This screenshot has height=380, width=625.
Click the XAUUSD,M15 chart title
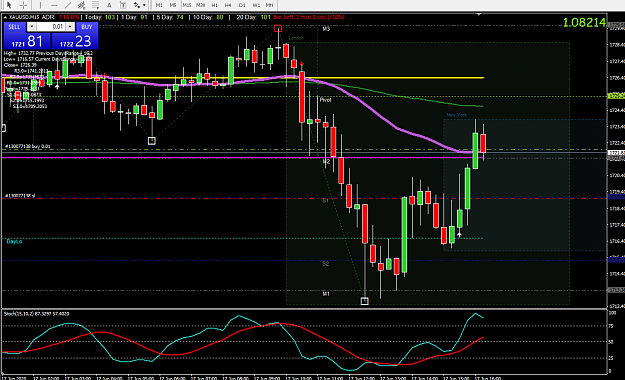(x=24, y=17)
